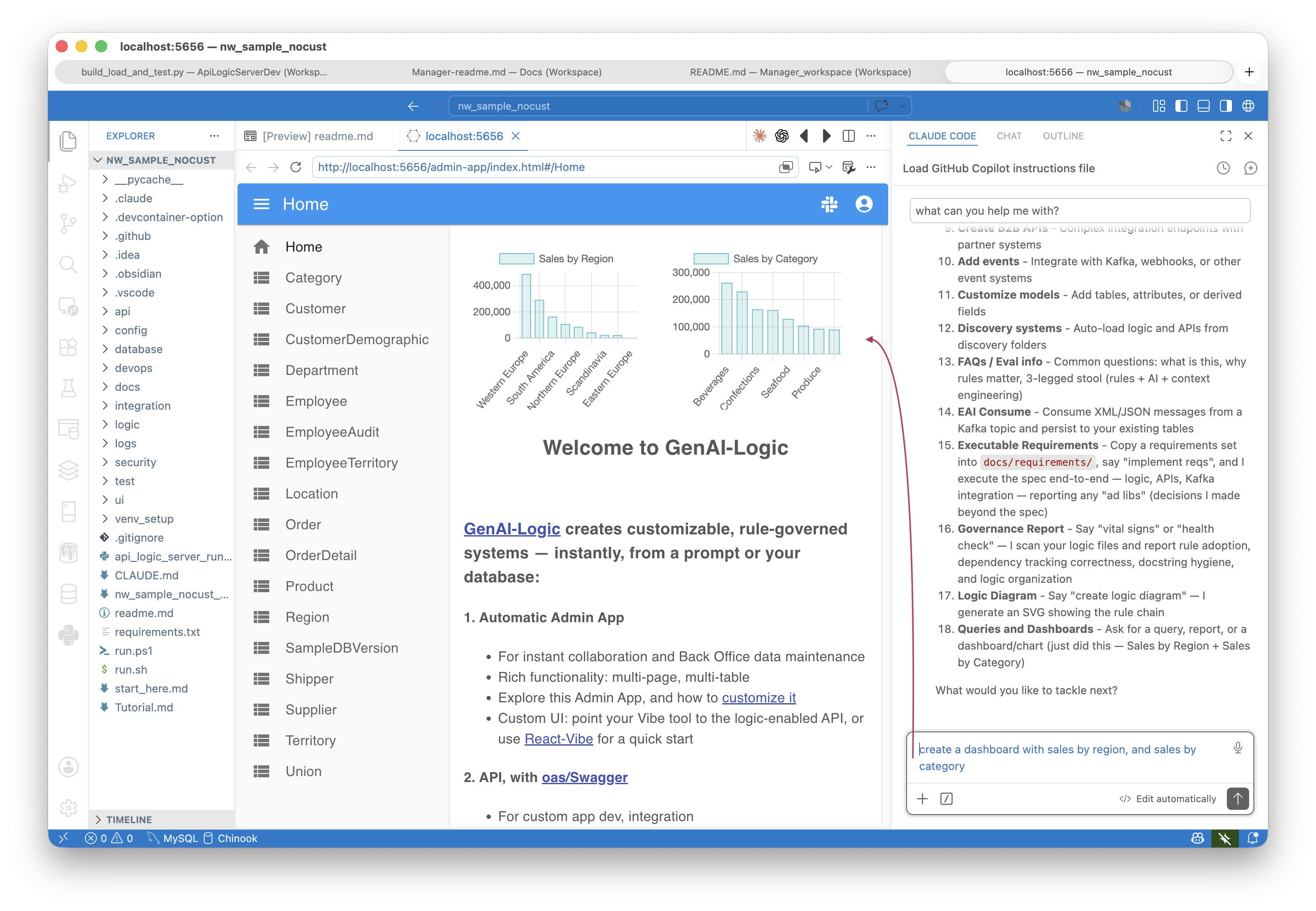1316x911 pixels.
Task: Close the localhost:5656 editor tab
Action: point(515,136)
